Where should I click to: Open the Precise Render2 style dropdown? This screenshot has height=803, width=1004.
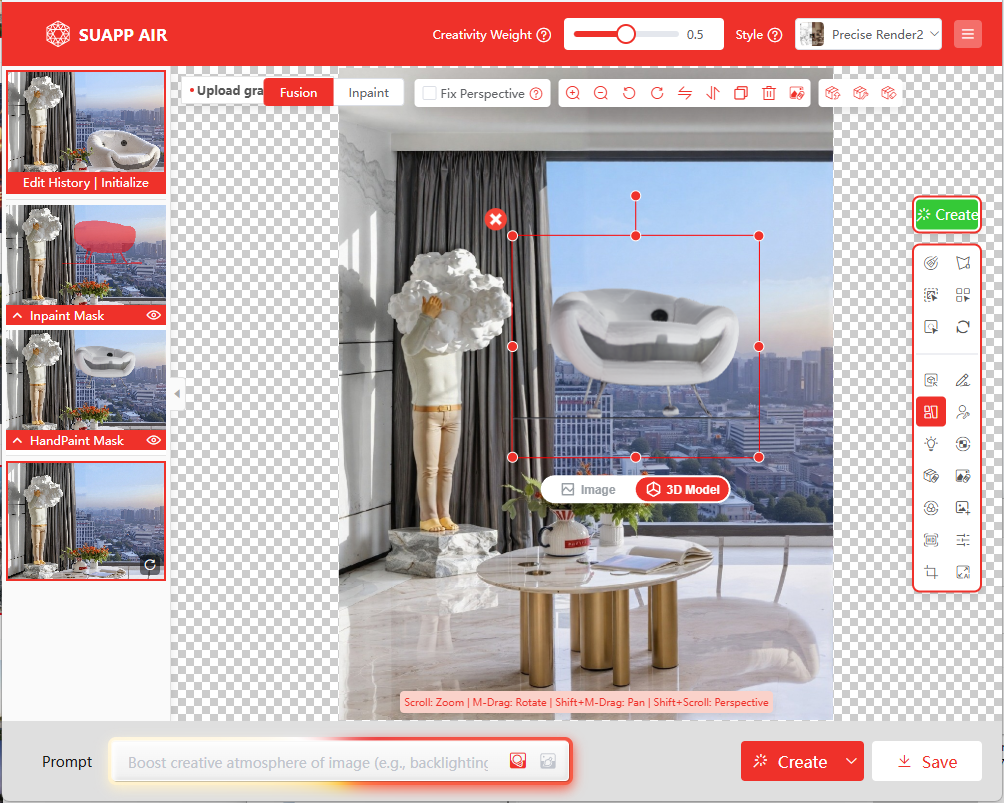(x=869, y=34)
